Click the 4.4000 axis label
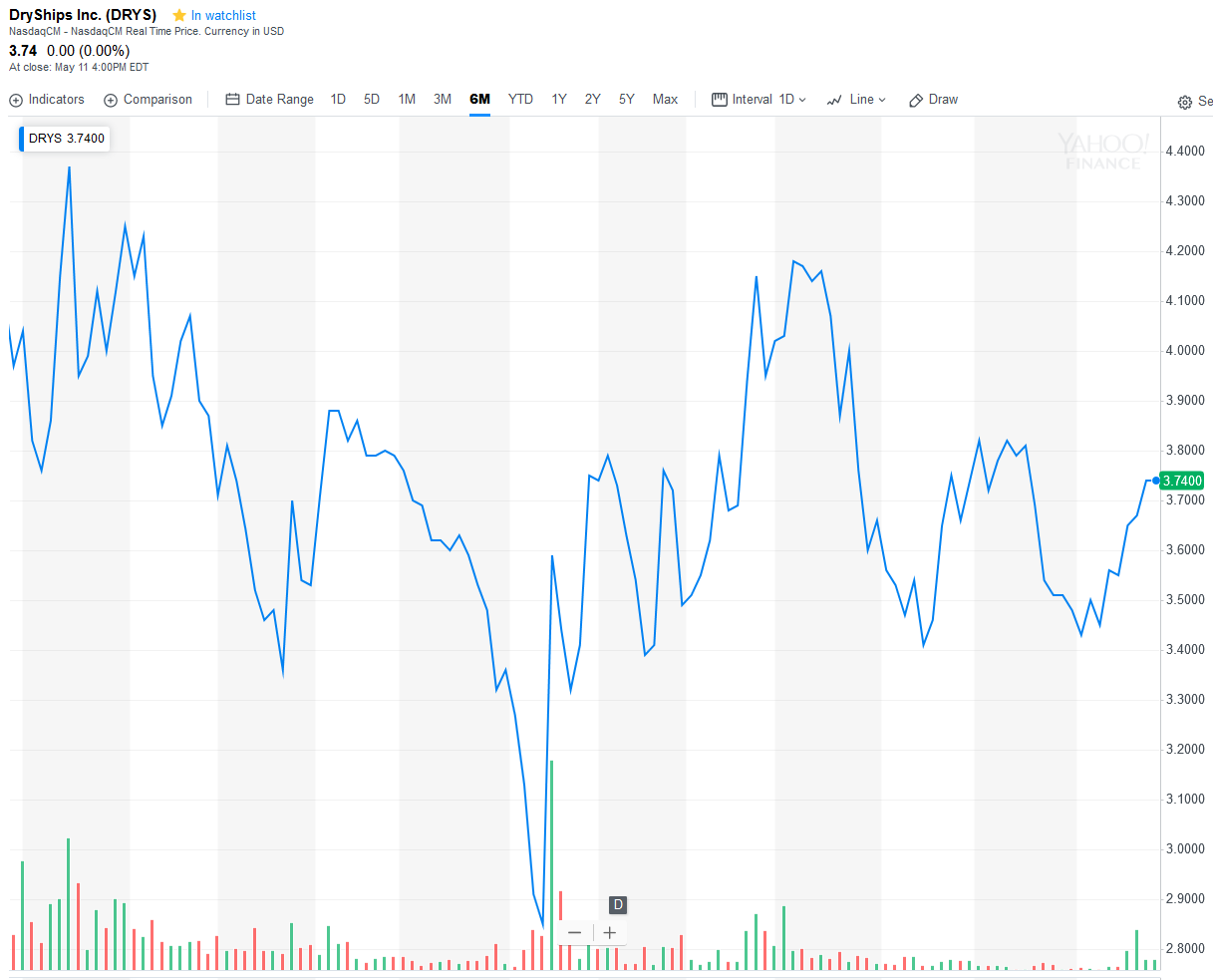The height and width of the screenshot is (980, 1213). [1184, 152]
